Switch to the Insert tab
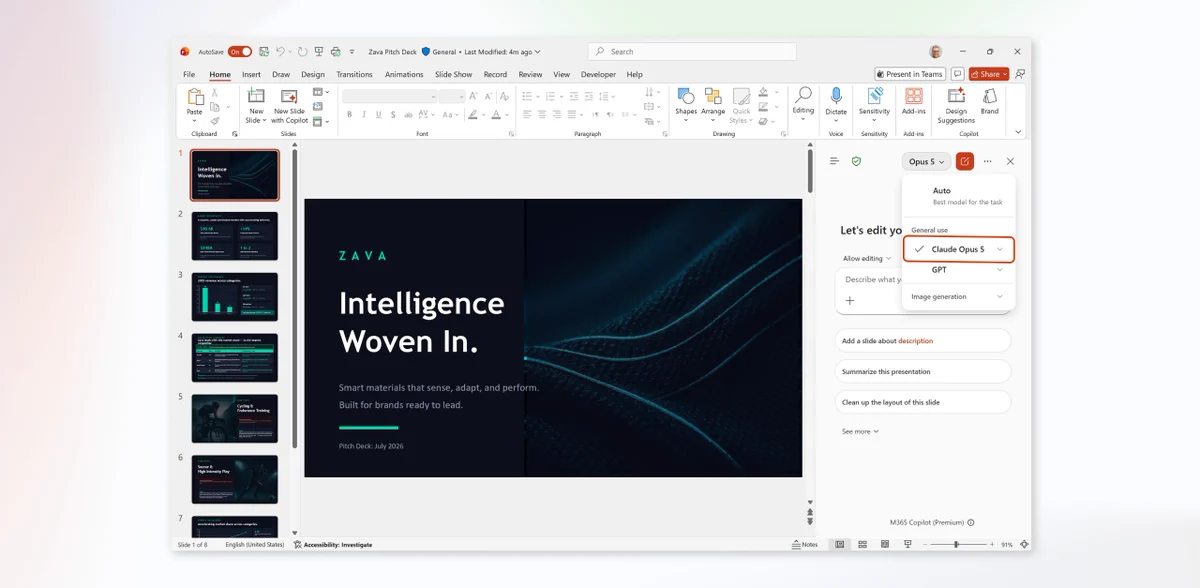This screenshot has width=1200, height=588. coord(251,74)
